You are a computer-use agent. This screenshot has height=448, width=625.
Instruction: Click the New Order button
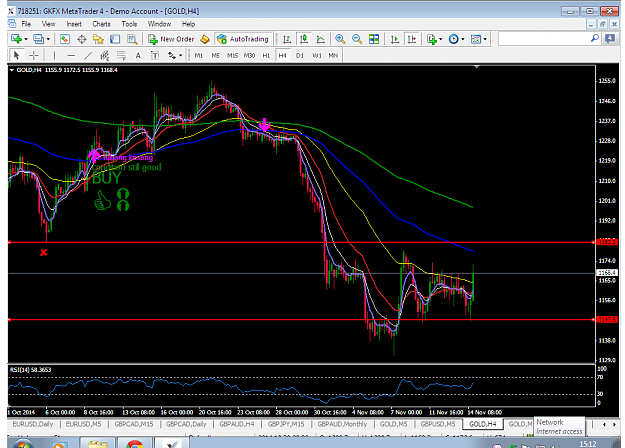(x=171, y=39)
